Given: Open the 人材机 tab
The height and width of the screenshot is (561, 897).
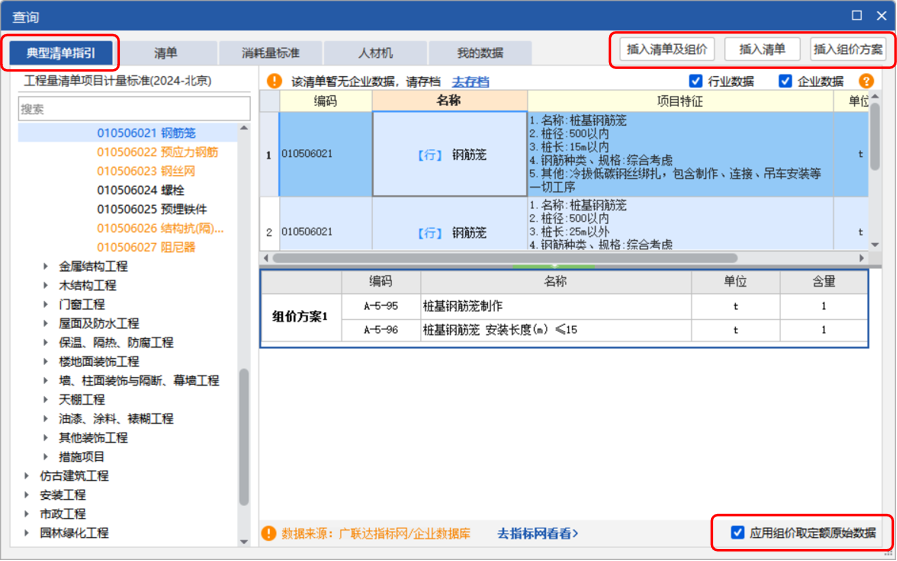Looking at the screenshot, I should [375, 53].
